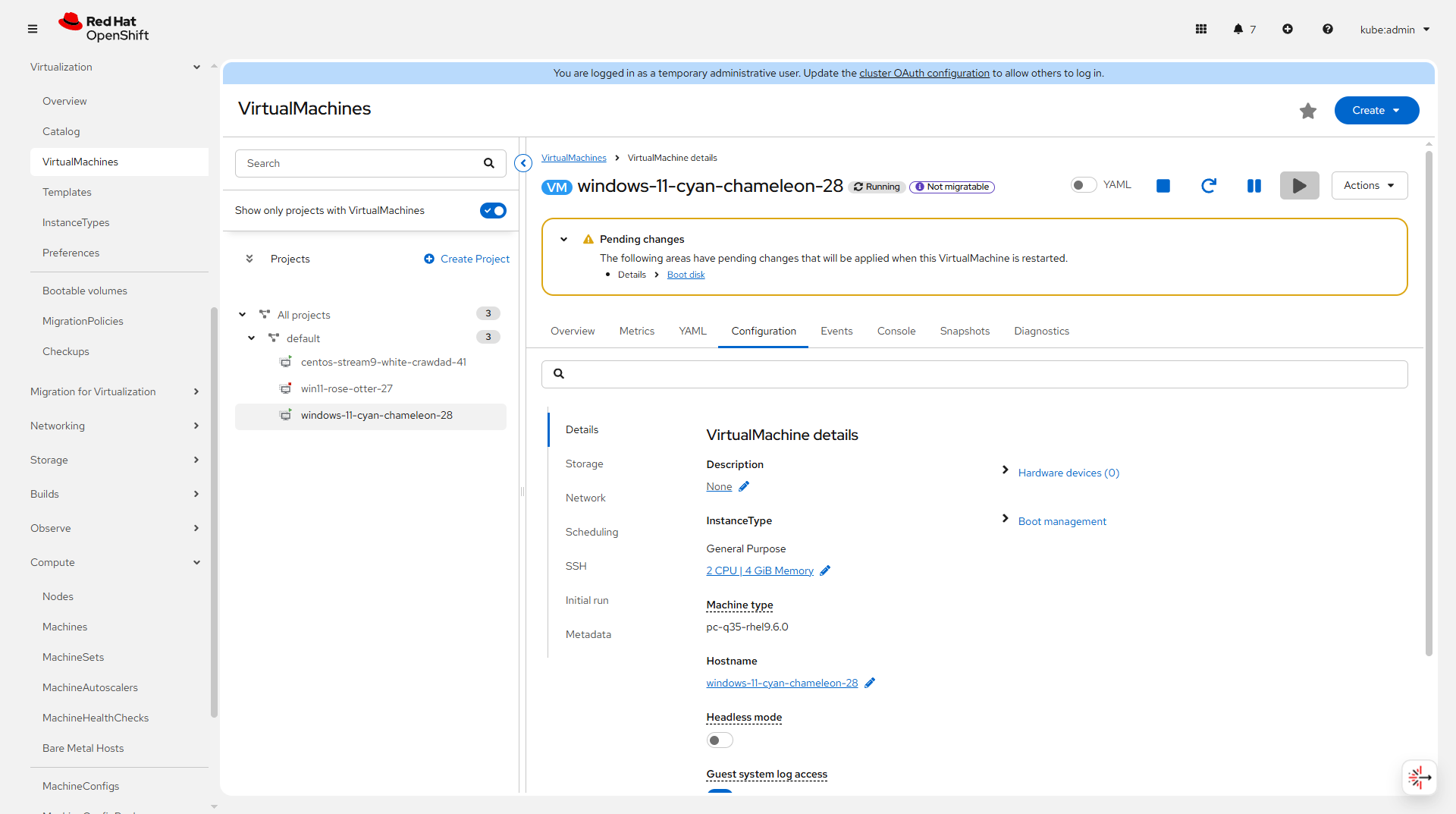Open the Diagnostics tab

coord(1042,332)
